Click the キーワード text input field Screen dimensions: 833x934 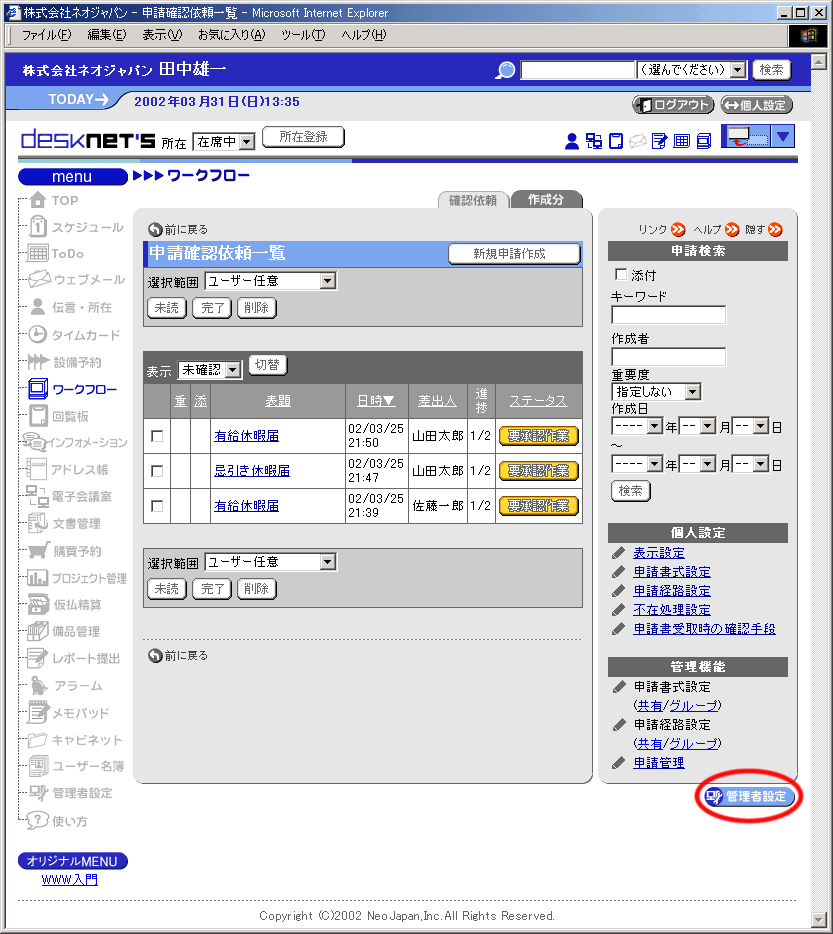click(668, 315)
